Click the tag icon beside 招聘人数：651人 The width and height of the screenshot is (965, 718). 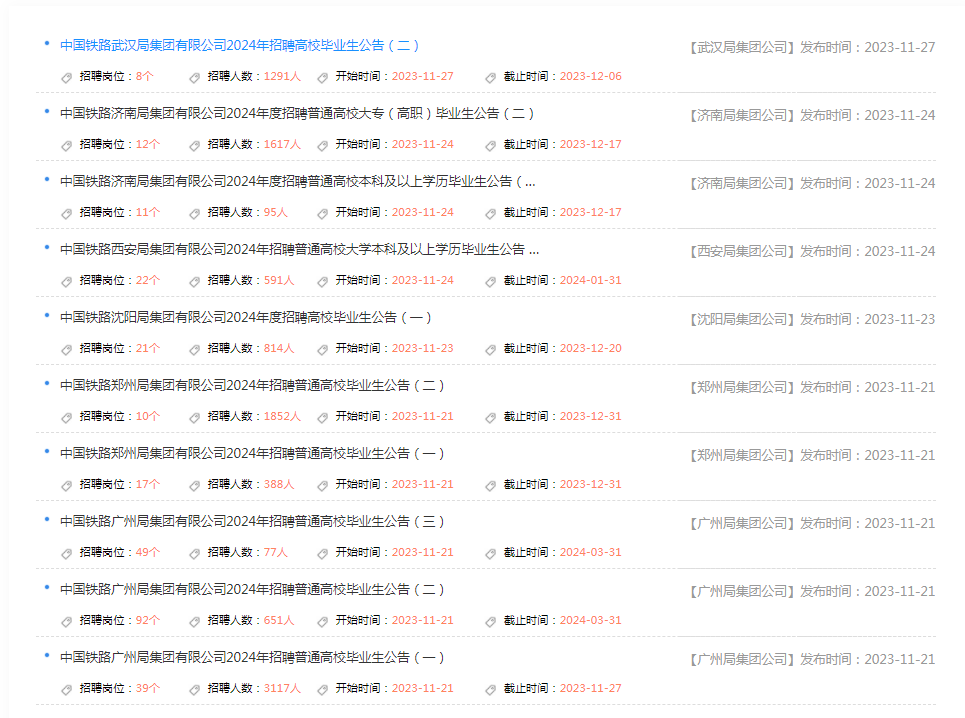pyautogui.click(x=194, y=621)
